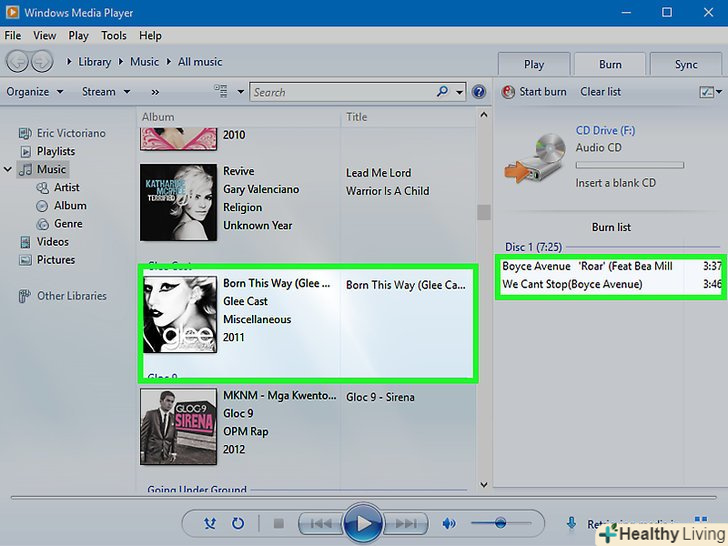Screen dimensions: 728x546
Task: Click the Windows Media Player title icon
Action: click(x=12, y=12)
